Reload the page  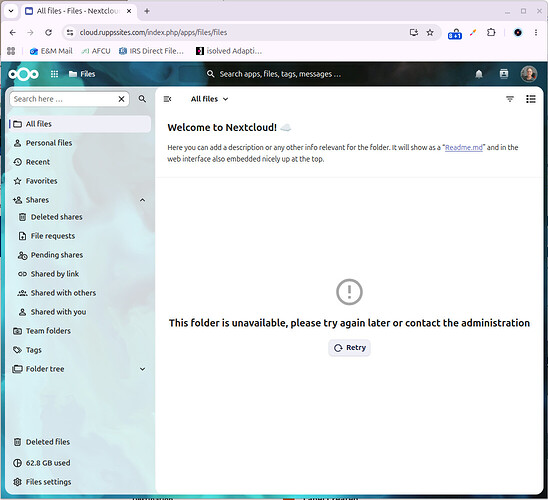click(x=48, y=32)
